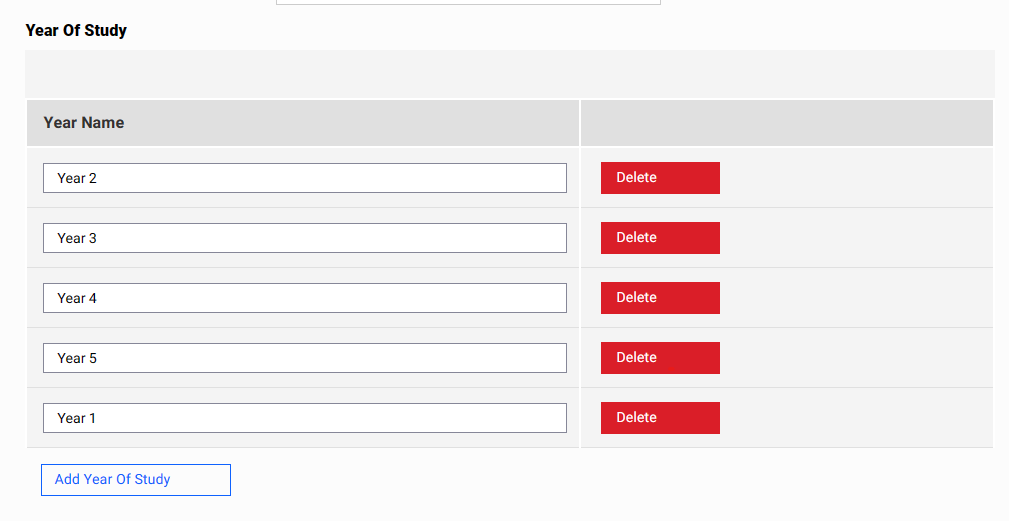The height and width of the screenshot is (521, 1009).
Task: Select the Year 5 name input field
Action: tap(304, 358)
